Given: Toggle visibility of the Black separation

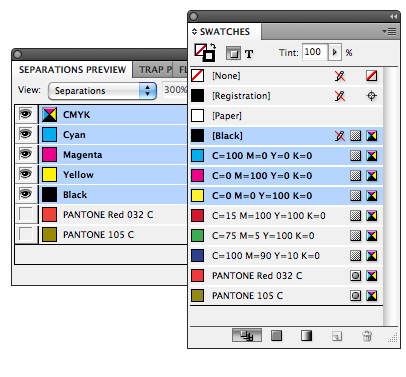Looking at the screenshot, I should pyautogui.click(x=26, y=194).
